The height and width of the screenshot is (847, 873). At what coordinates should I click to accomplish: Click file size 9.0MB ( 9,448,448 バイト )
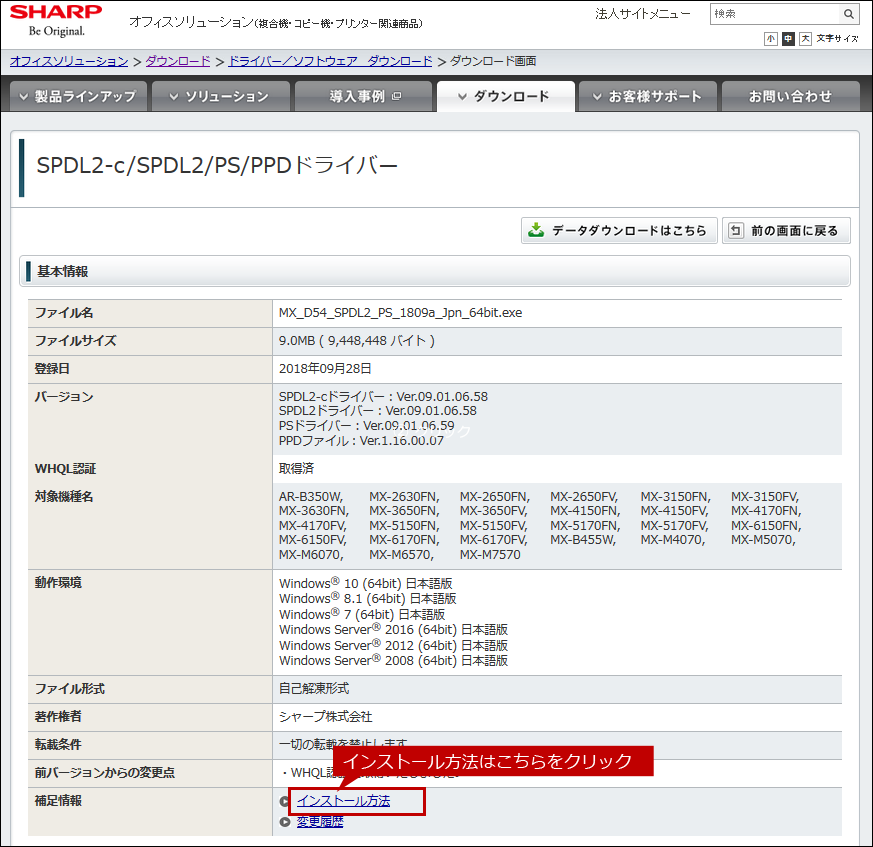(x=357, y=341)
